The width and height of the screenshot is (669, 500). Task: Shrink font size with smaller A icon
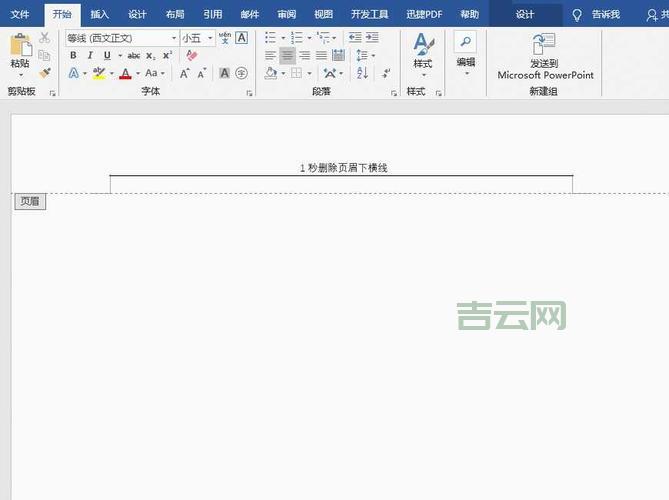(x=202, y=73)
